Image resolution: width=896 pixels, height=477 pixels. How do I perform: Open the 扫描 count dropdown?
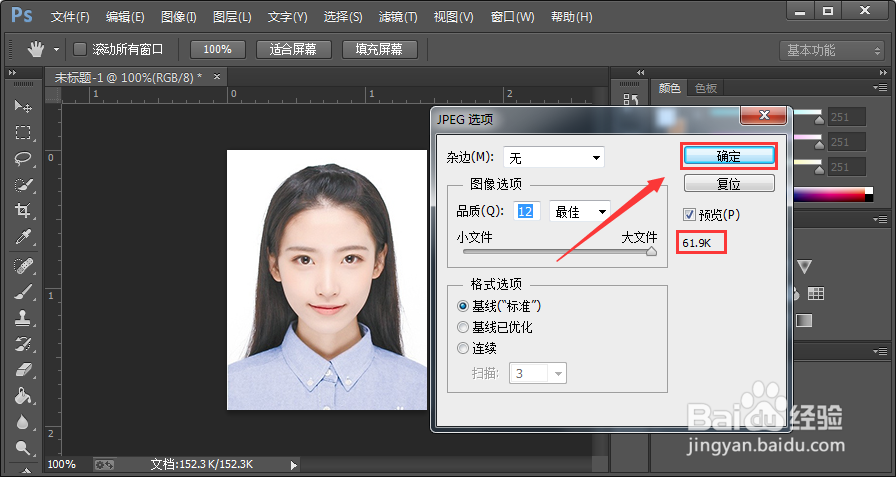[x=538, y=374]
